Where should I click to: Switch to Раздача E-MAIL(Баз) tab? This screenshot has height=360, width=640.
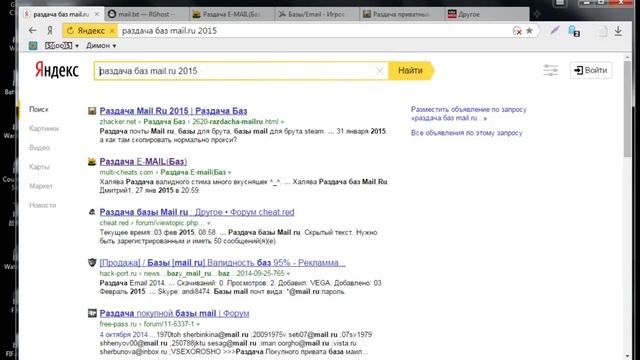click(231, 14)
